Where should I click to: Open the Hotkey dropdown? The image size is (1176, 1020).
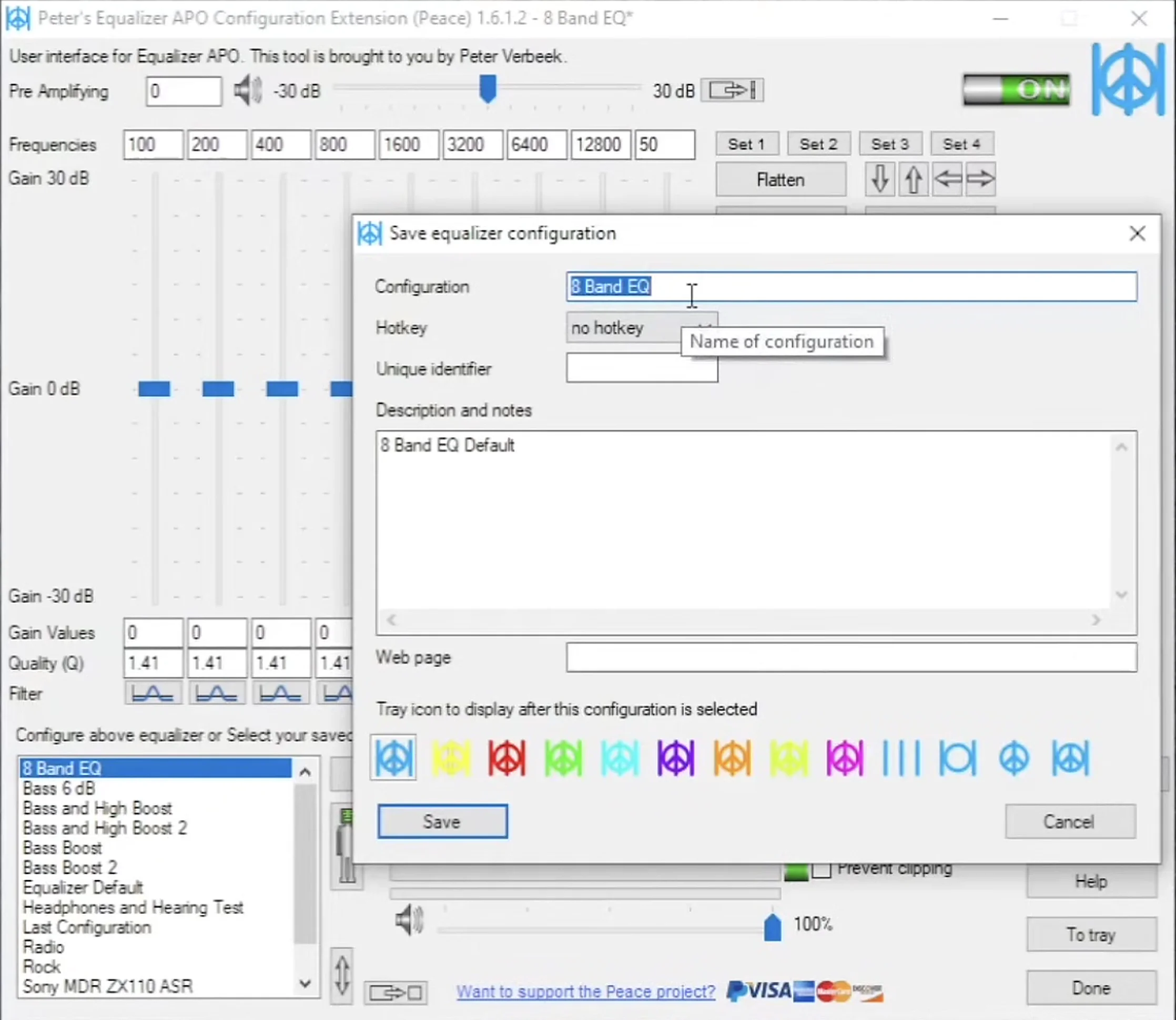(x=642, y=327)
